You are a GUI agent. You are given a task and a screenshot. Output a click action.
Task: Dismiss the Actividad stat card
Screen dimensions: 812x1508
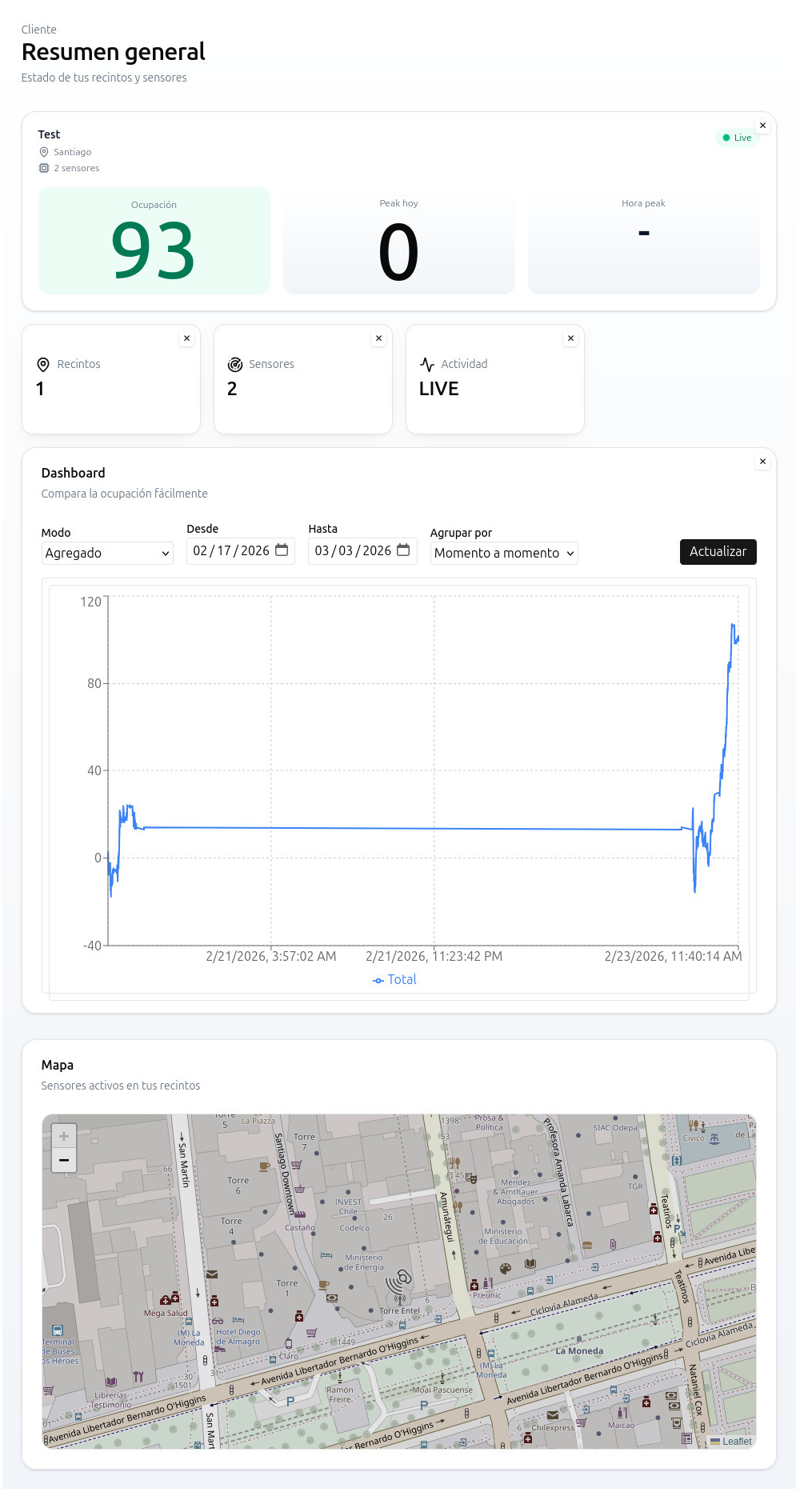click(570, 338)
